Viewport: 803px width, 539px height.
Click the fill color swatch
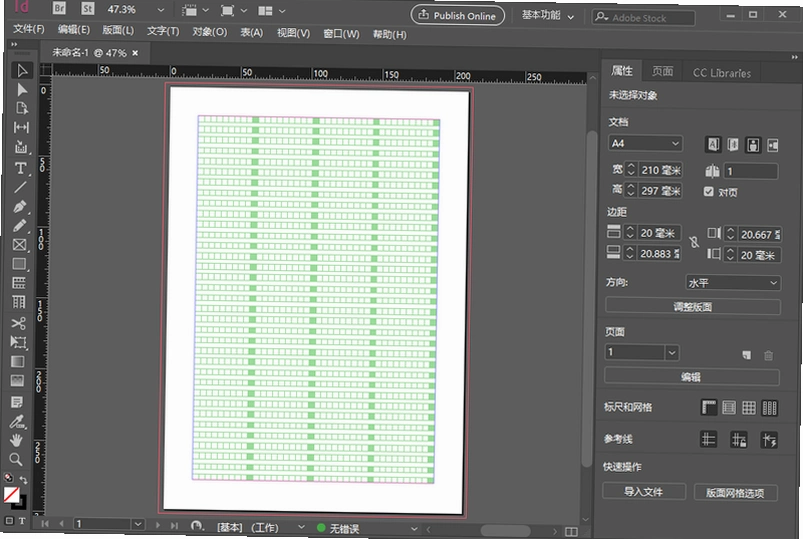click(11, 495)
